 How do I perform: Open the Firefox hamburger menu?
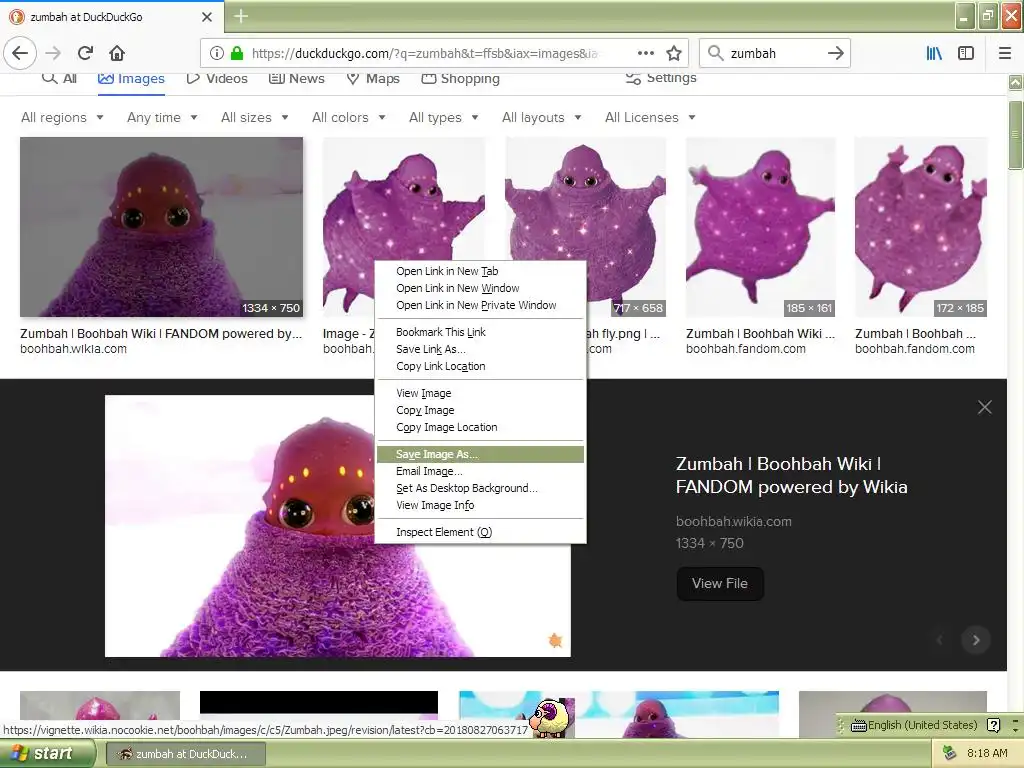tap(1005, 53)
